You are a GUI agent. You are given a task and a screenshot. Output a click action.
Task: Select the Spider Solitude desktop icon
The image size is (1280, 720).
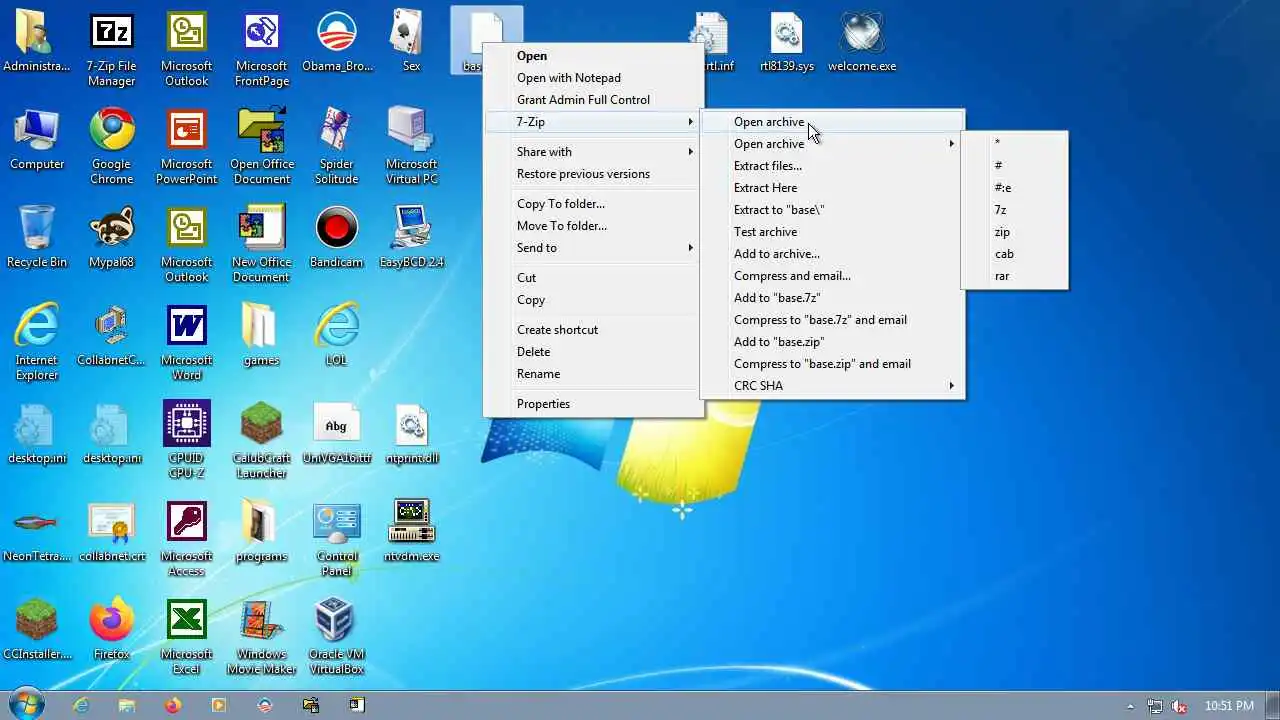336,148
